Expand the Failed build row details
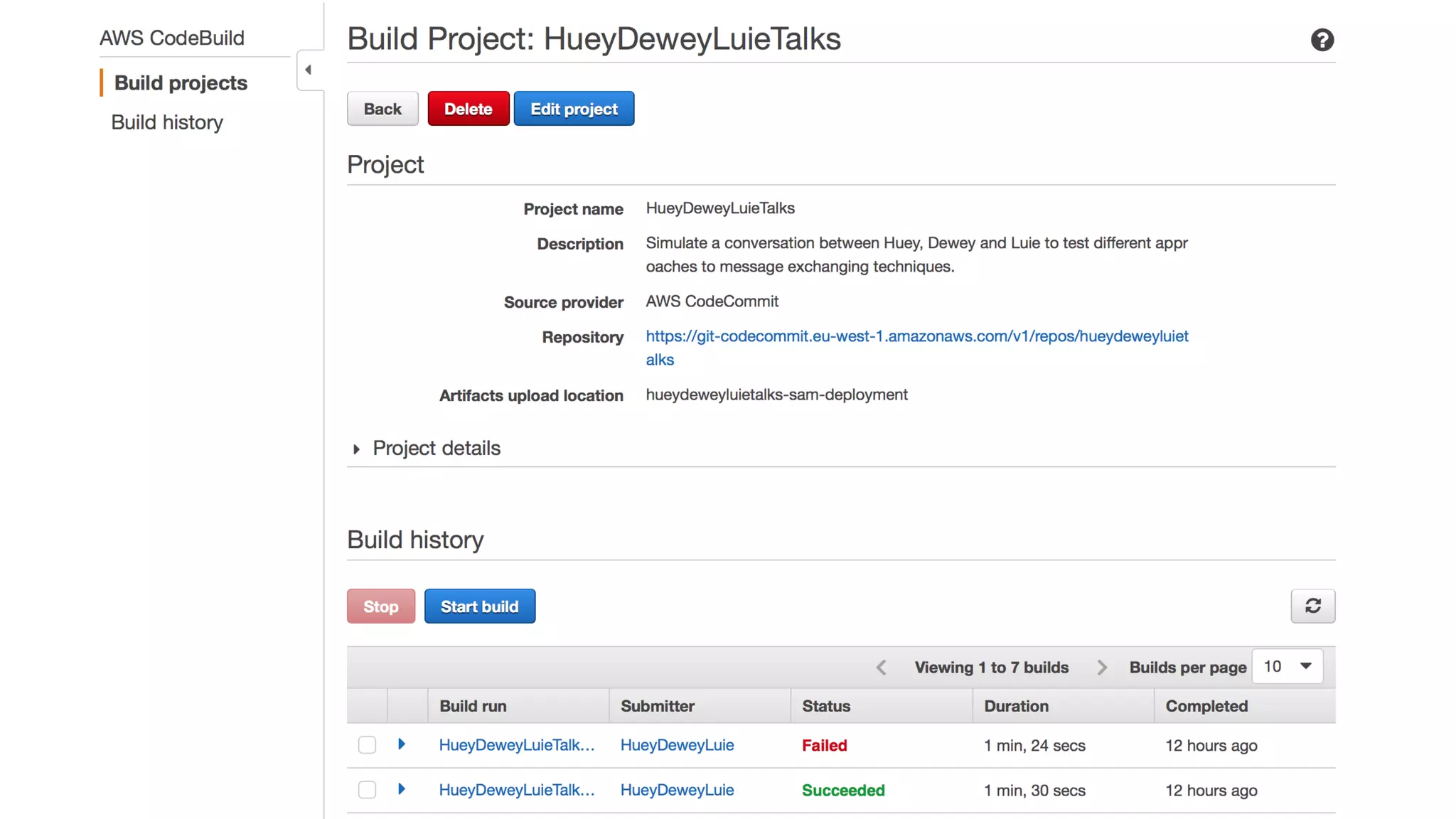1456x819 pixels. (x=402, y=744)
